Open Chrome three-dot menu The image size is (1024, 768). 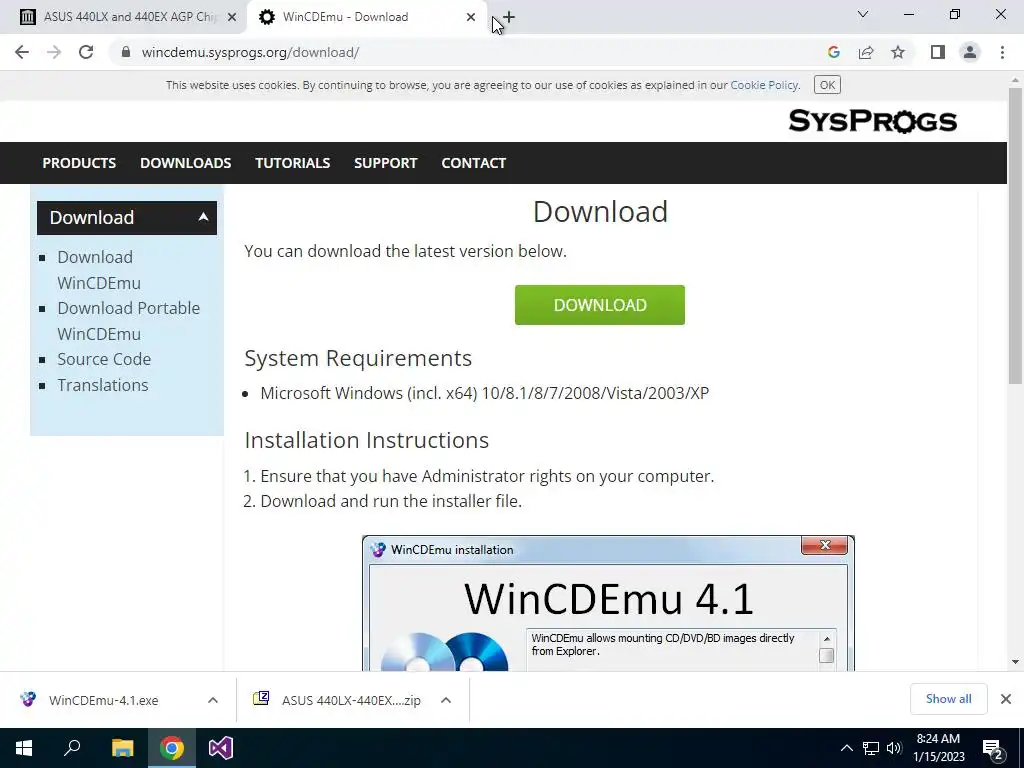pyautogui.click(x=1002, y=52)
